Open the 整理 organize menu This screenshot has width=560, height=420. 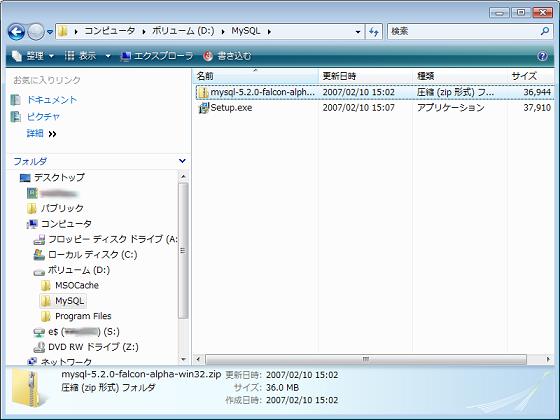tap(33, 56)
